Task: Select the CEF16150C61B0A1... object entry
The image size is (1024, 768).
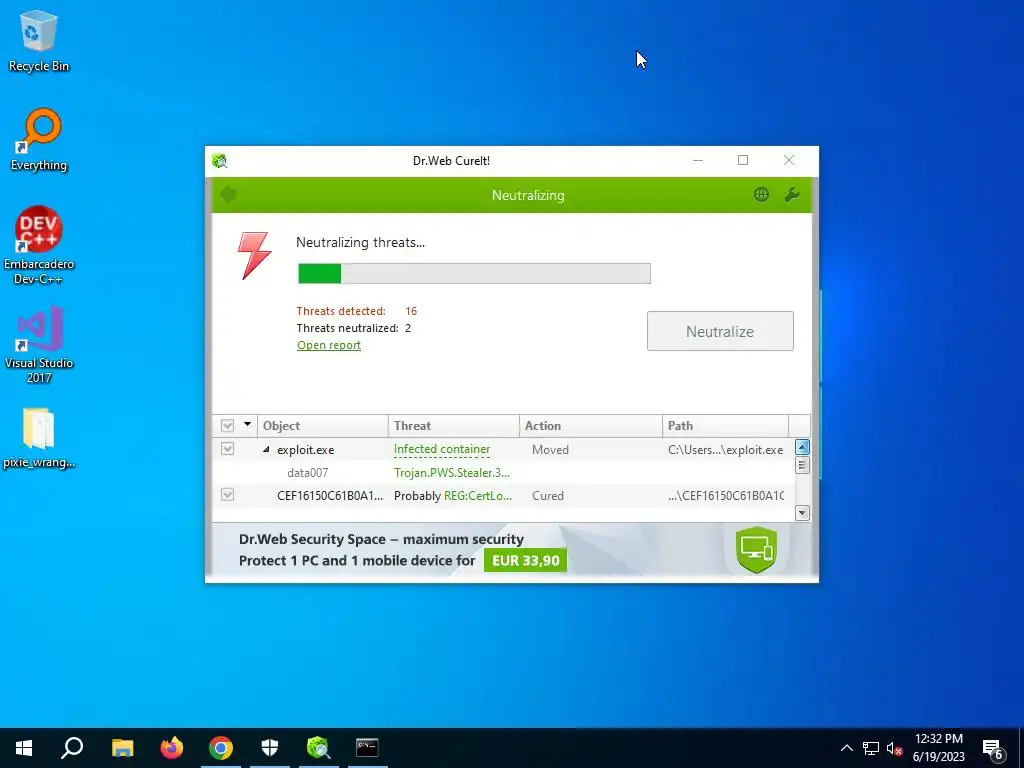Action: pos(330,496)
